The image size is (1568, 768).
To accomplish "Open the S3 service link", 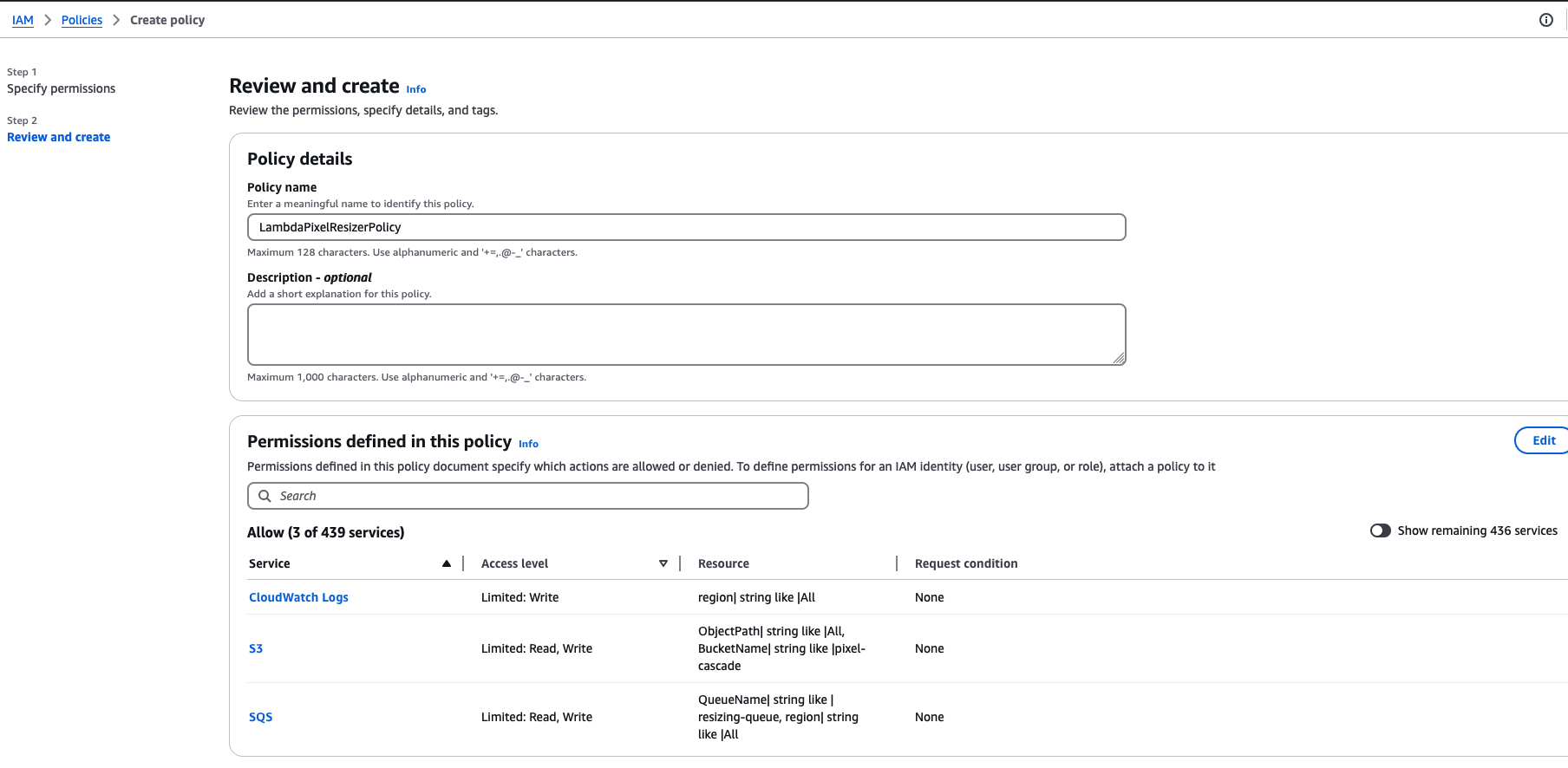I will (x=256, y=648).
